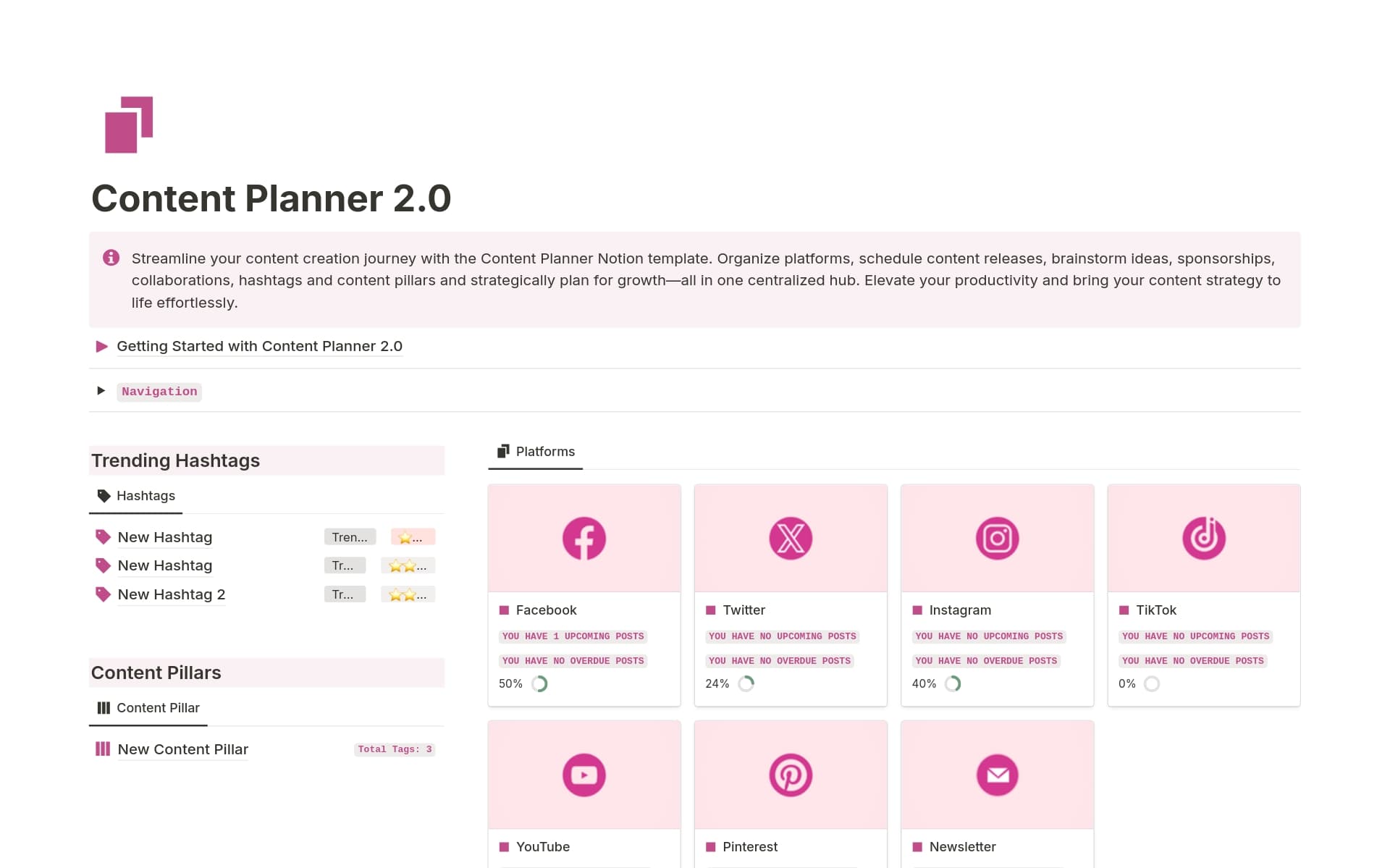Click the Facebook 50% progress ring
Image resolution: width=1390 pixels, height=868 pixels.
pyautogui.click(x=539, y=683)
